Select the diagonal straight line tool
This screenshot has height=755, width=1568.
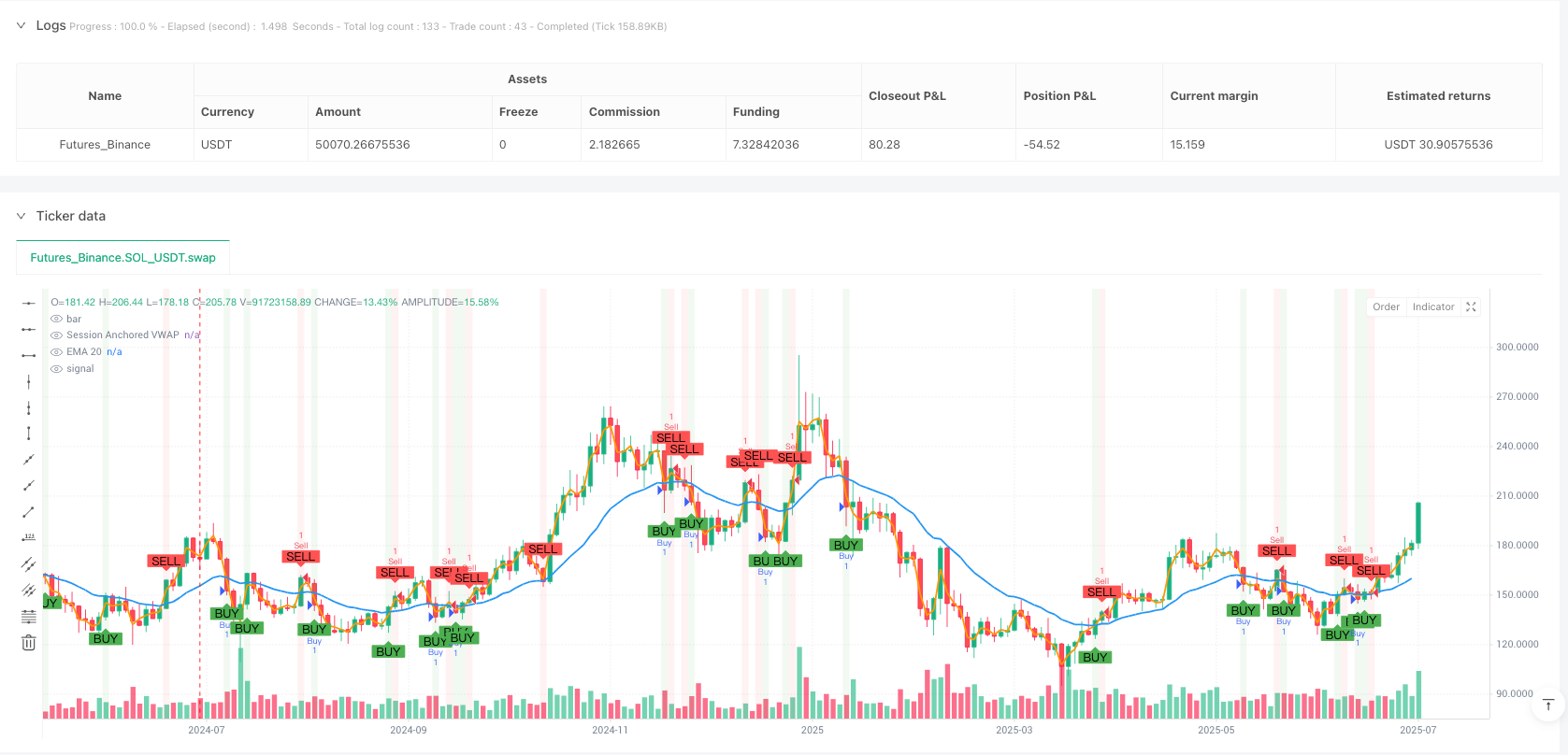pos(29,459)
